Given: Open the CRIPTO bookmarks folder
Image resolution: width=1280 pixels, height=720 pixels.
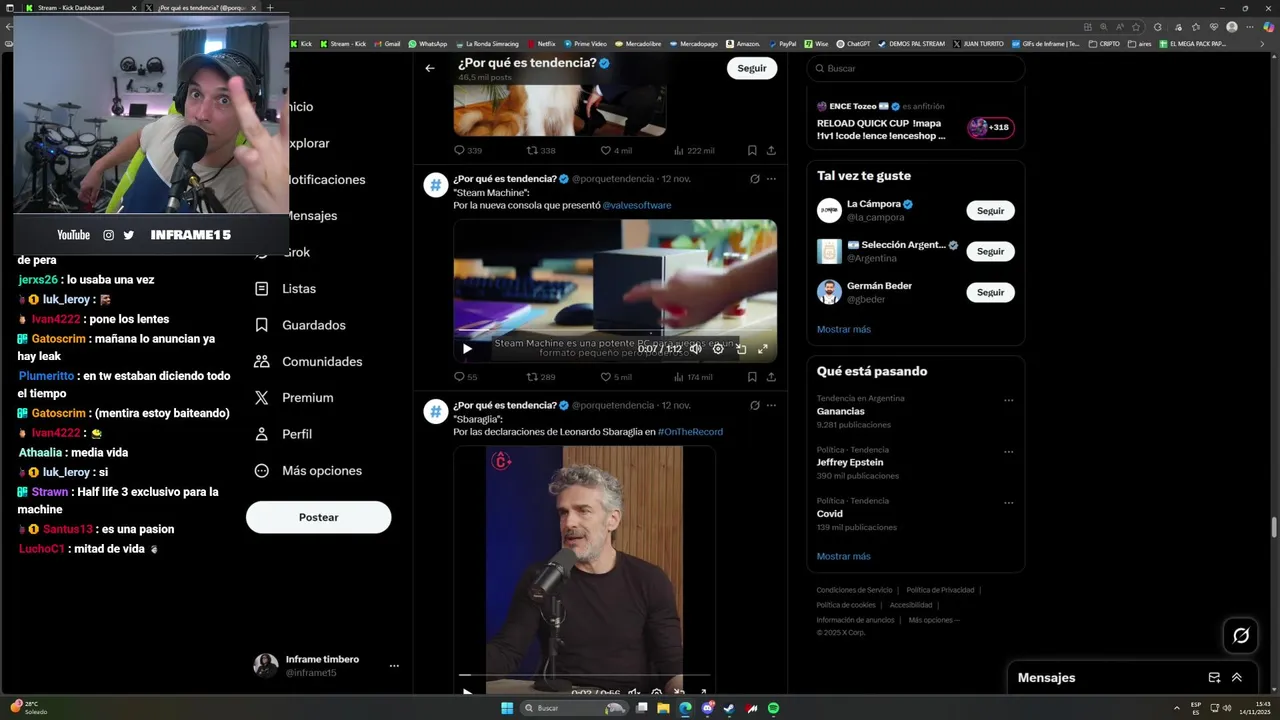Looking at the screenshot, I should (x=1105, y=44).
